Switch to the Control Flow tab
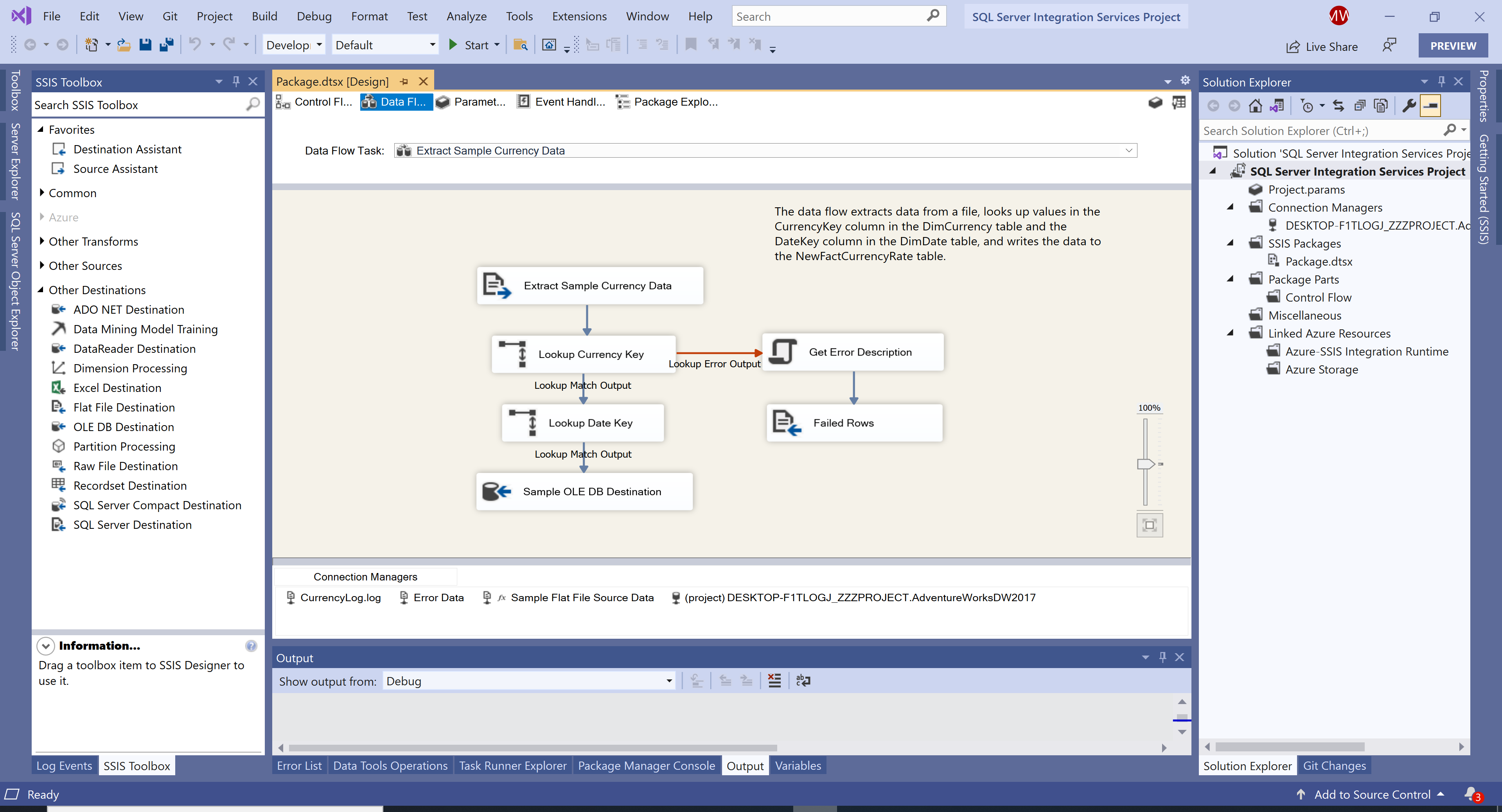 (x=315, y=102)
